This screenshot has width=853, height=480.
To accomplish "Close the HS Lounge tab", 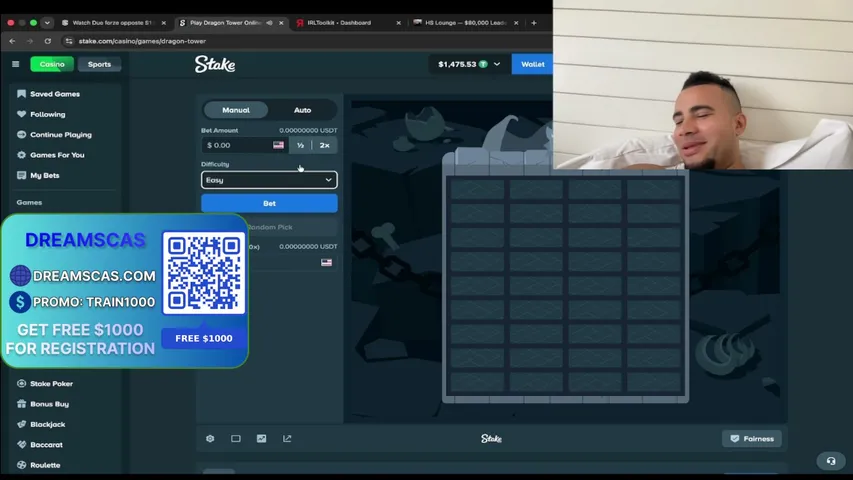I will coord(516,23).
